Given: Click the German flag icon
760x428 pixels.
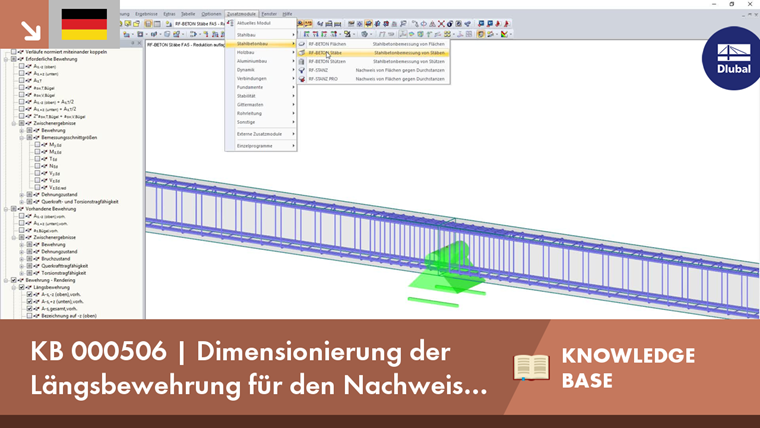Looking at the screenshot, I should (84, 24).
